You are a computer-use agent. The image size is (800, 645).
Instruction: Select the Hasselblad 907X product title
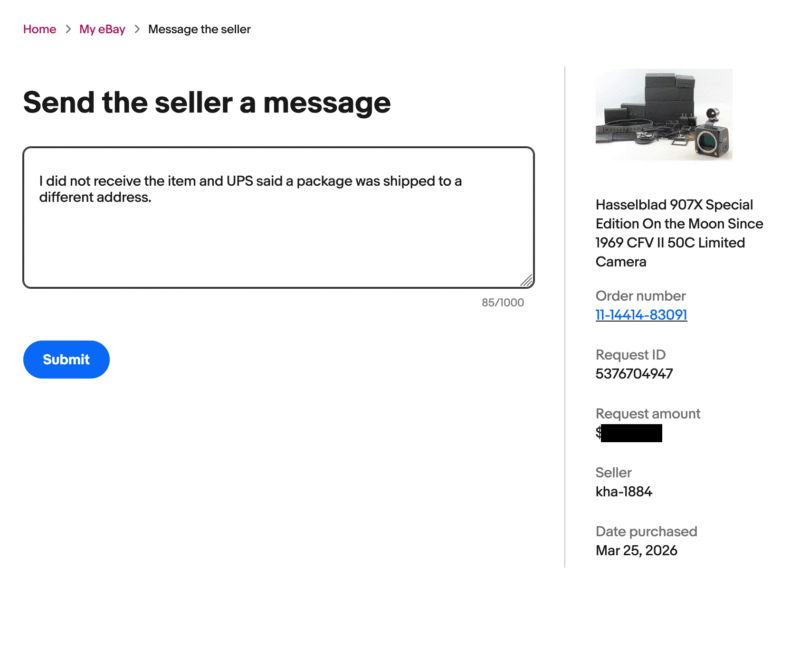(679, 233)
